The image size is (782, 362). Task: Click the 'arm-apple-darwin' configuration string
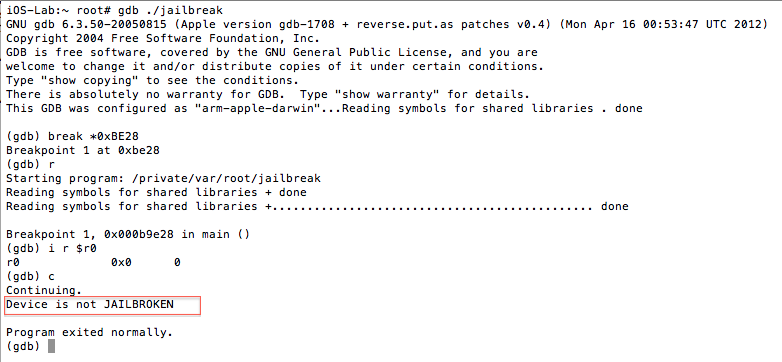coord(257,108)
